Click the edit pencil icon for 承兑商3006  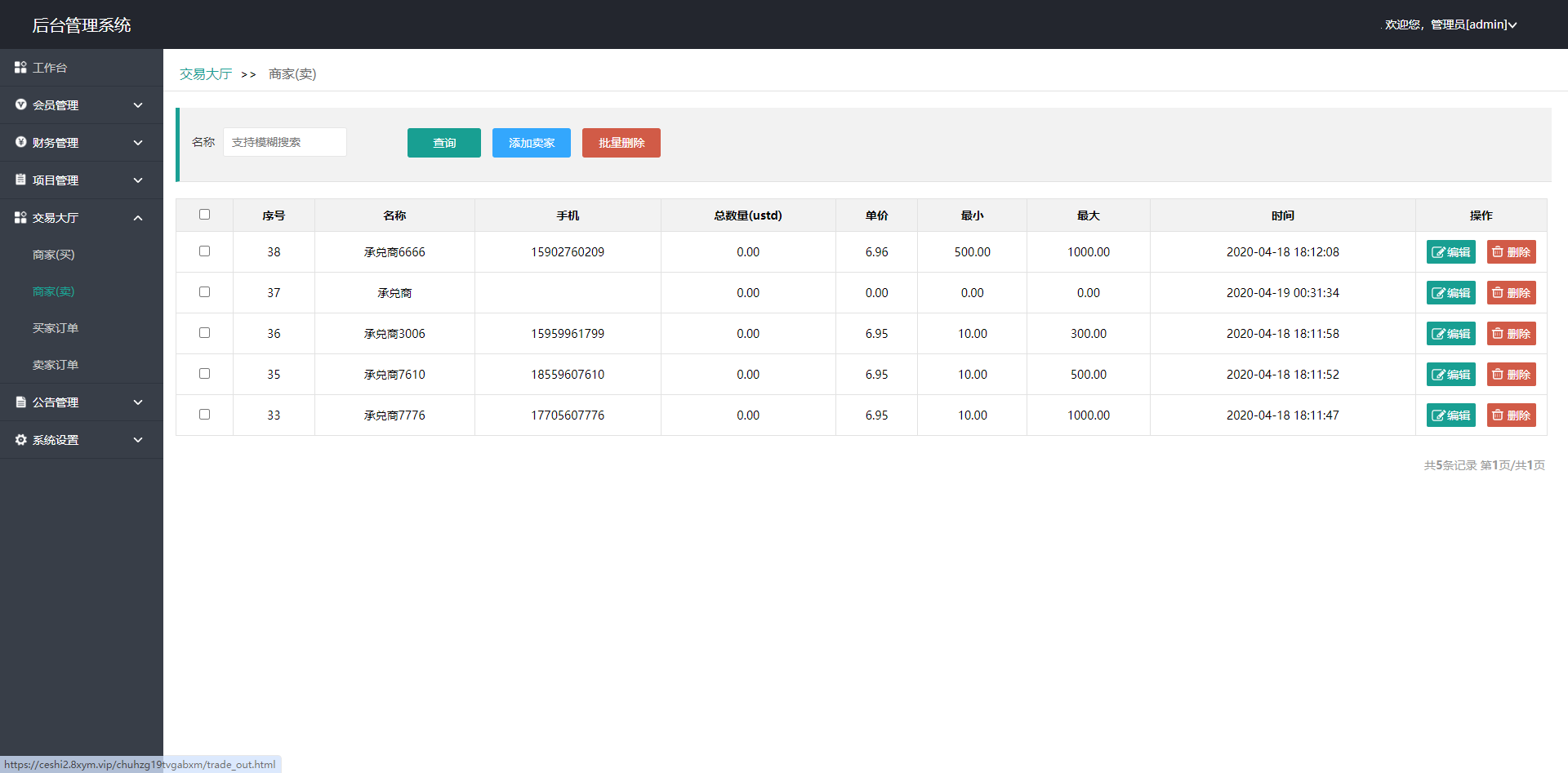[x=1438, y=334]
